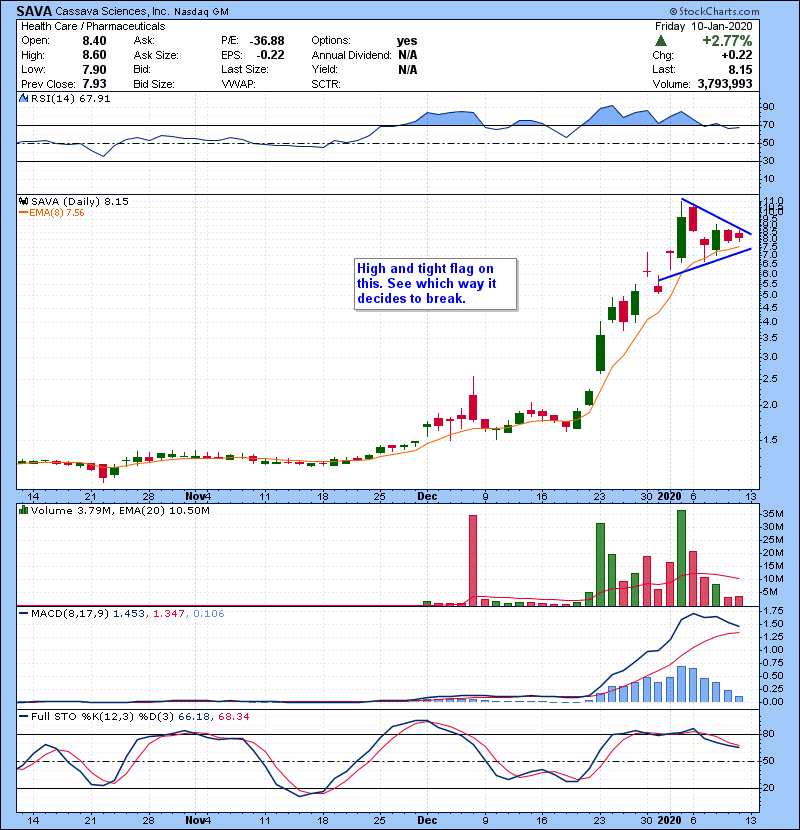Click the tallest red volume bar in December
The width and height of the screenshot is (800, 830).
coord(473,561)
